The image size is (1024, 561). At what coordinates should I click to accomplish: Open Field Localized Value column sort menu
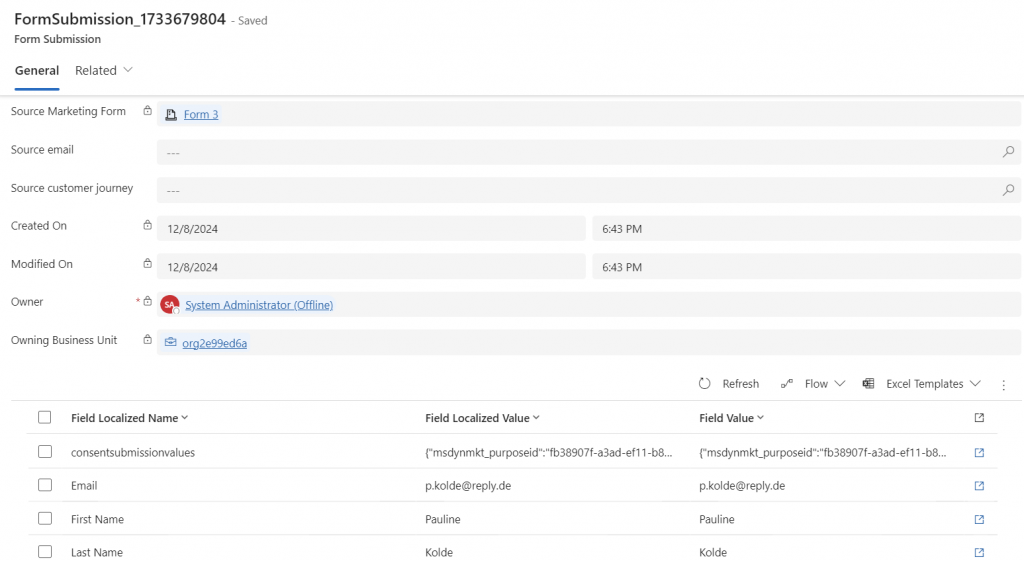pyautogui.click(x=536, y=418)
